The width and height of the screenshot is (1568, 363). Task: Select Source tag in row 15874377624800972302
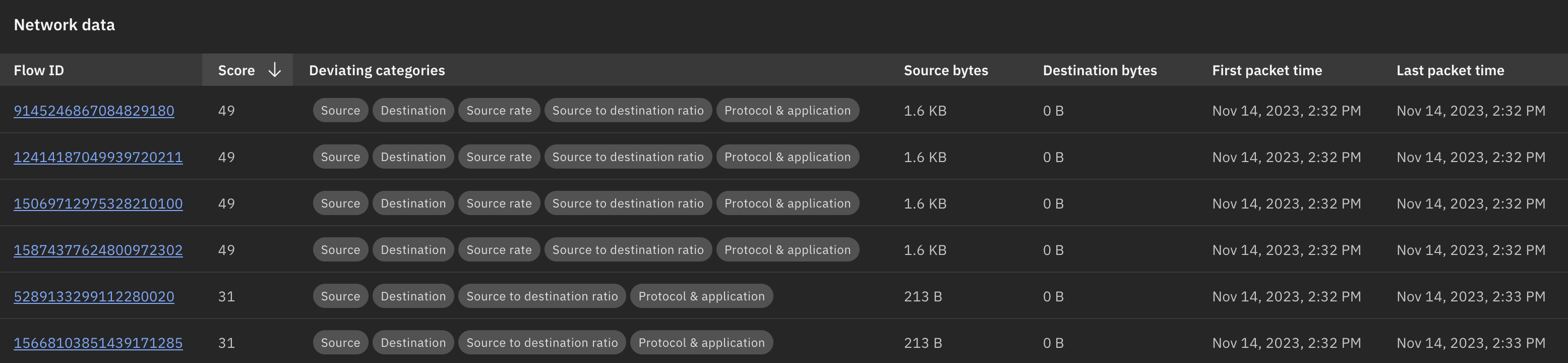pyautogui.click(x=340, y=250)
